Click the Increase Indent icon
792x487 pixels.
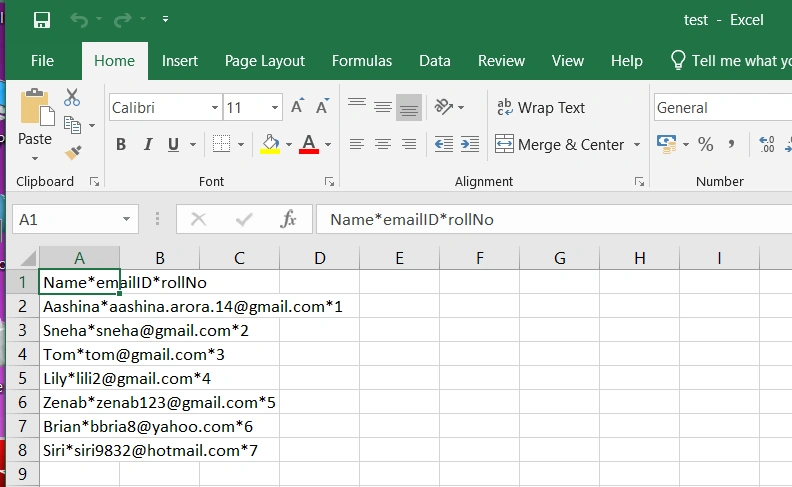coord(470,144)
